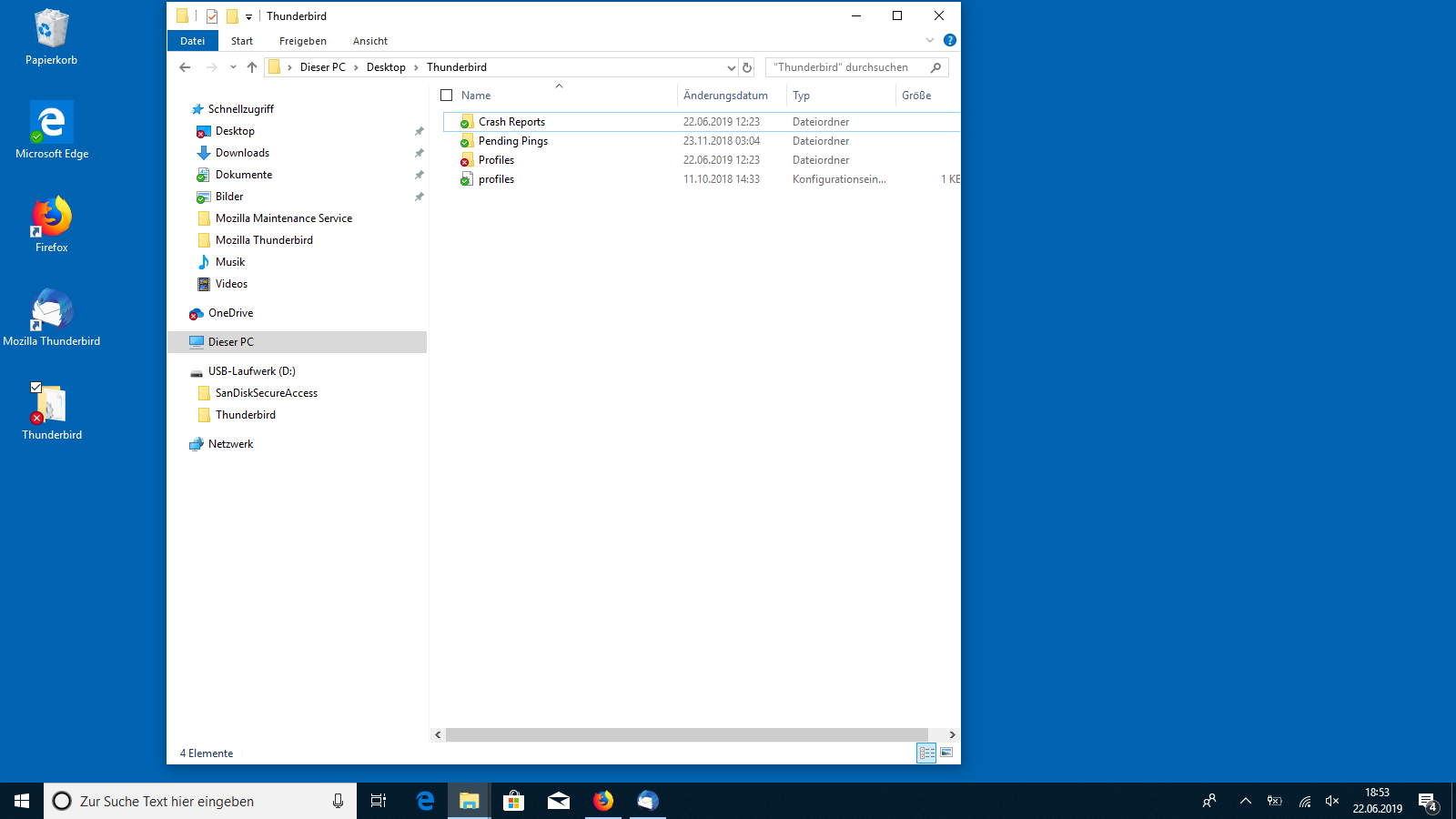
Task: Open Microsoft Store from the taskbar
Action: click(x=513, y=801)
